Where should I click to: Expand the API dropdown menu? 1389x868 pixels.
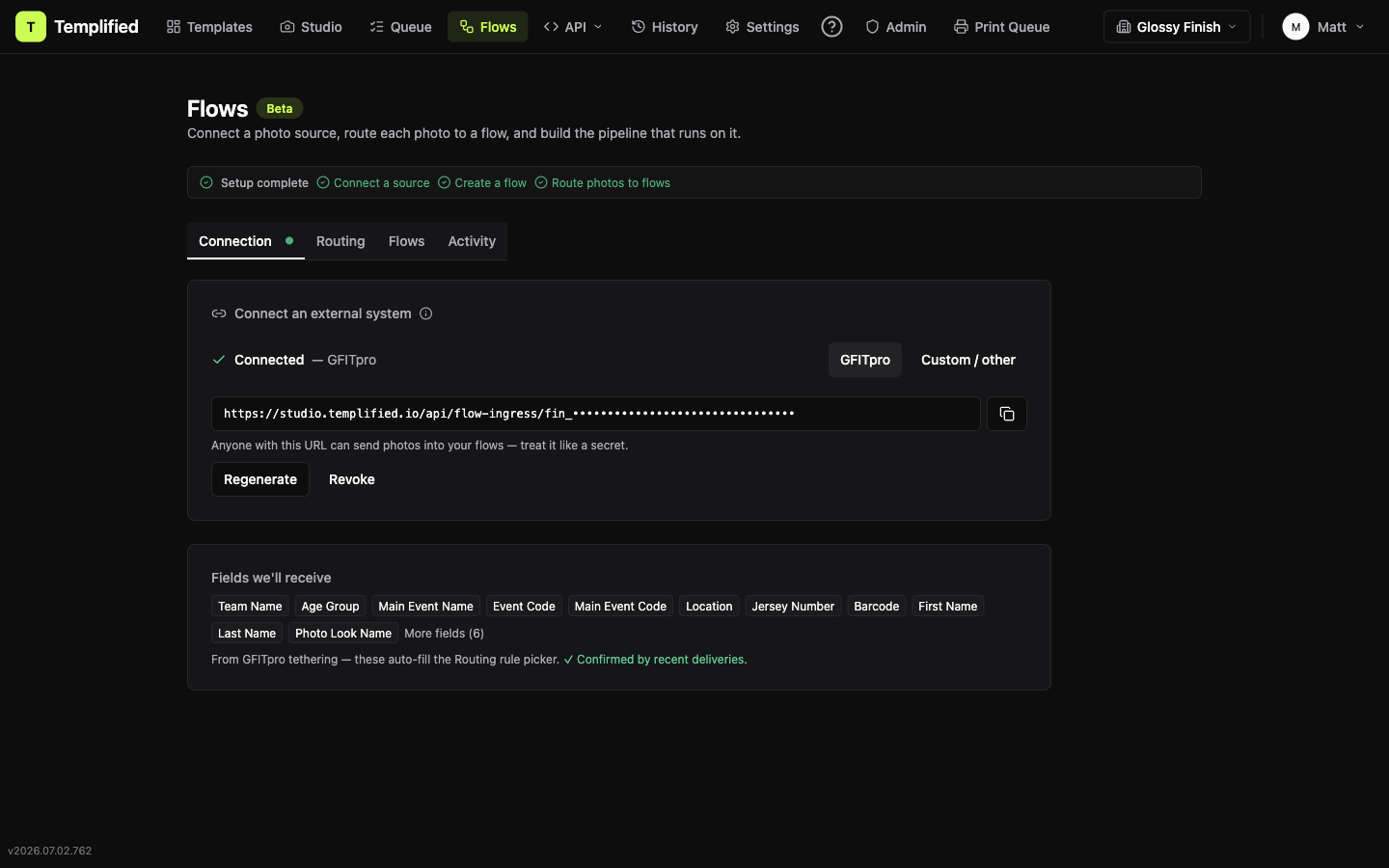573,27
